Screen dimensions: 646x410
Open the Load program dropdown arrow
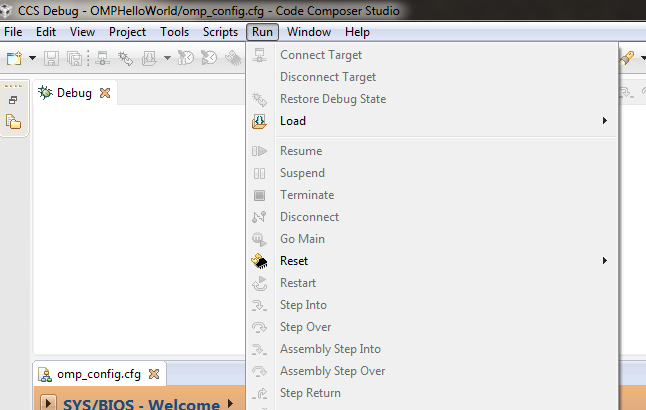(x=167, y=58)
